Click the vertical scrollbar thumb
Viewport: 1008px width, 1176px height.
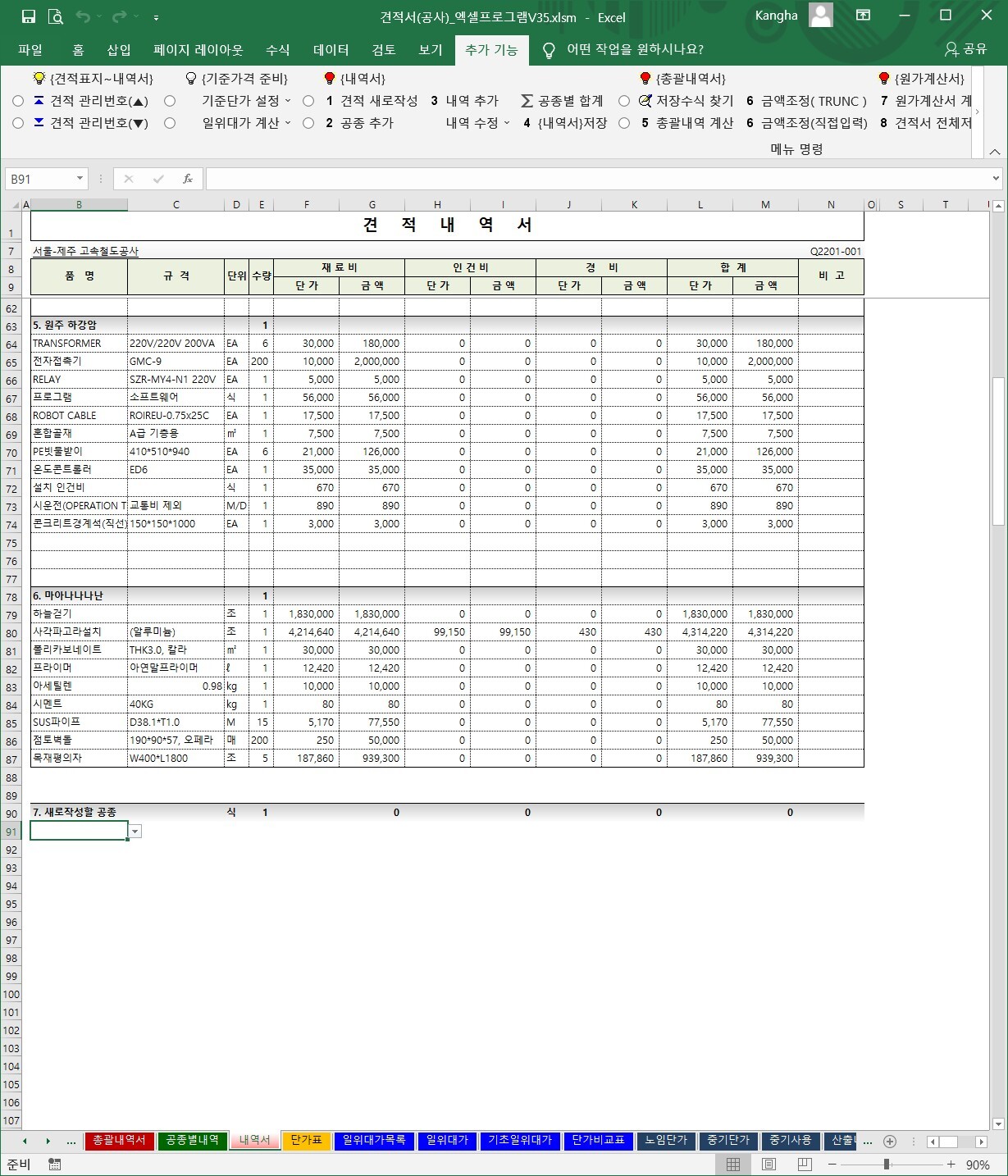coord(998,450)
